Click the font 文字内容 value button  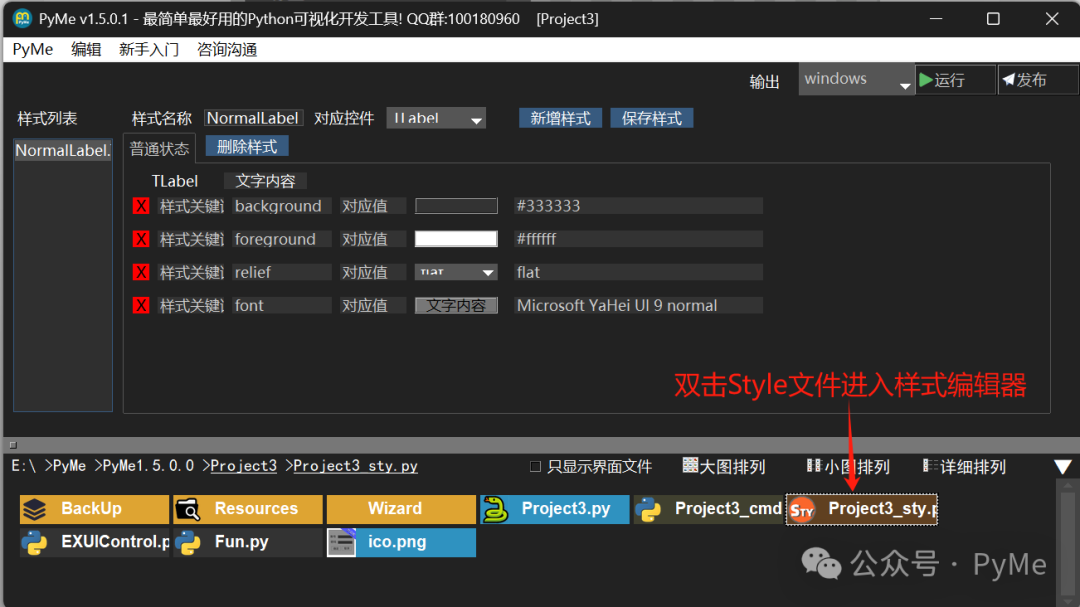point(456,305)
